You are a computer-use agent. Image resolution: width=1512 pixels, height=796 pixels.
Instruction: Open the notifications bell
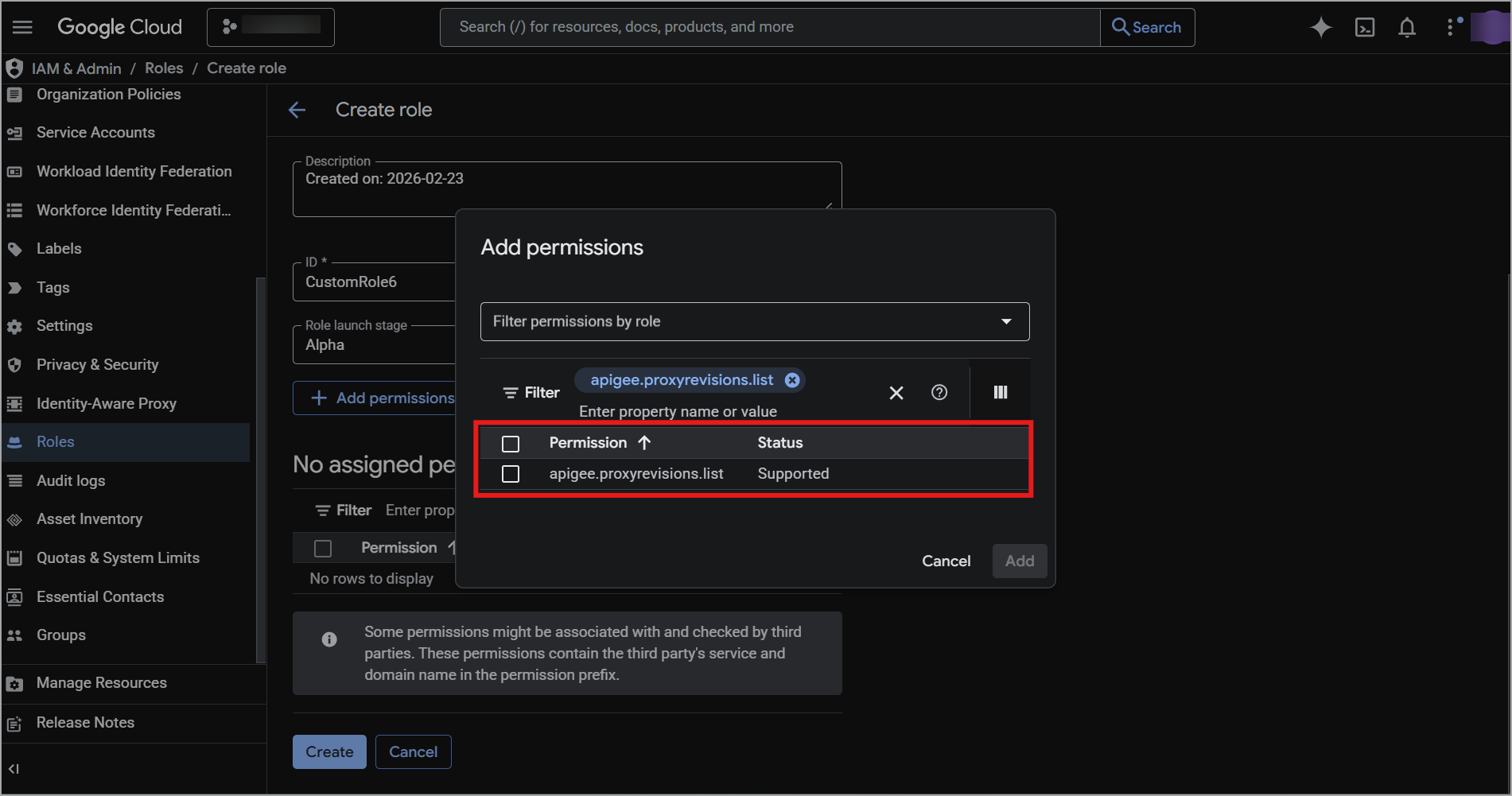pos(1406,28)
